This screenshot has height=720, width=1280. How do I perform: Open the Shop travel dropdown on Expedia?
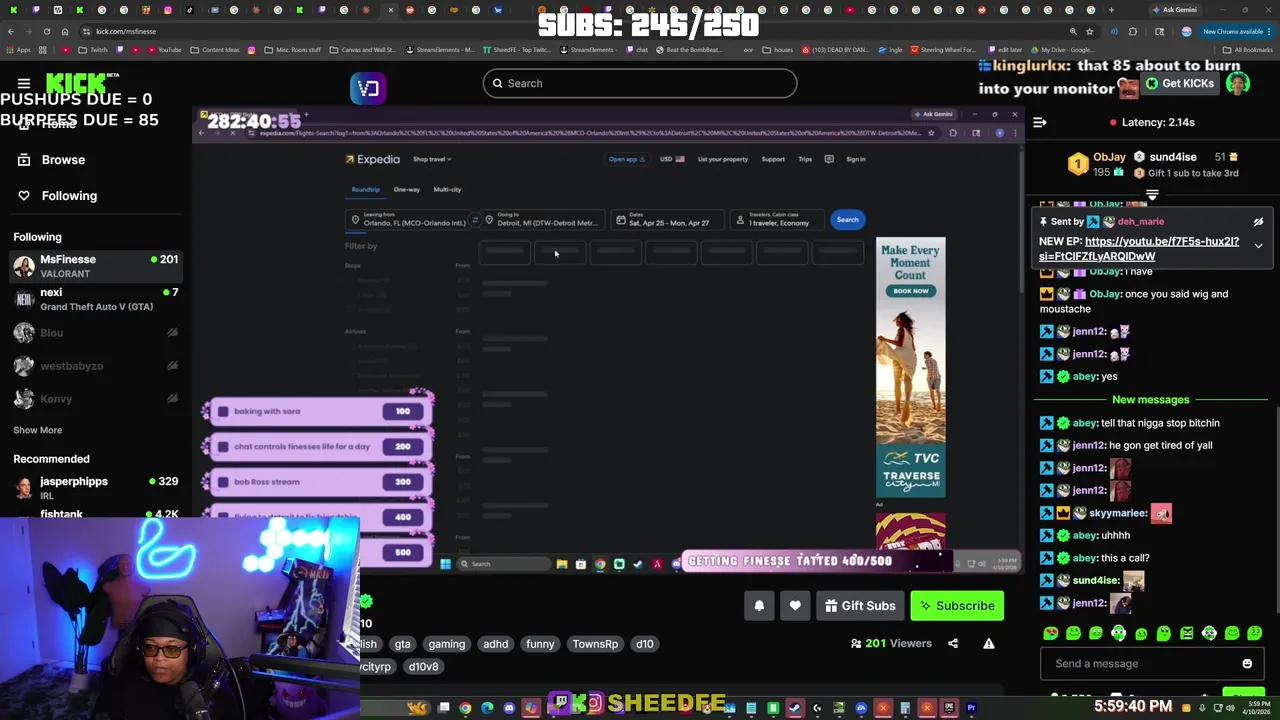pyautogui.click(x=432, y=159)
